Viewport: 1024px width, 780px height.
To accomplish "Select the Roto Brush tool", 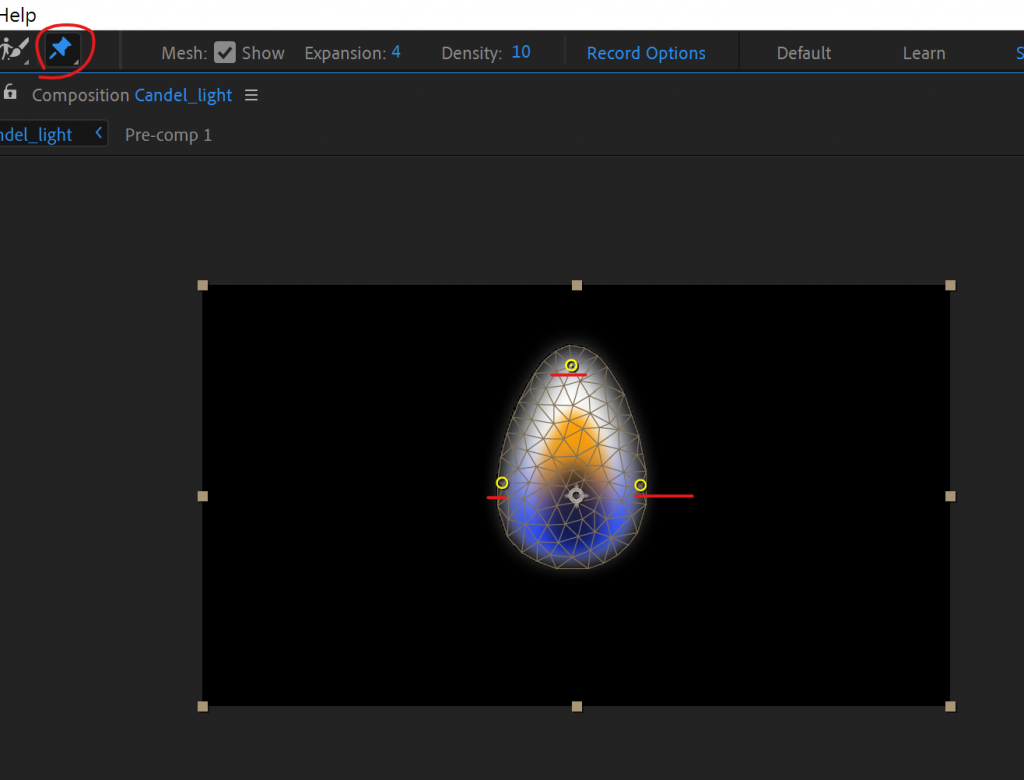I will pyautogui.click(x=14, y=50).
